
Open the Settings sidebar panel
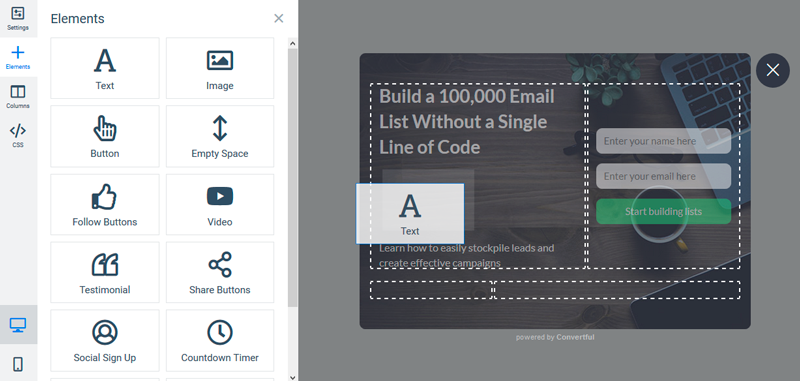pos(18,19)
